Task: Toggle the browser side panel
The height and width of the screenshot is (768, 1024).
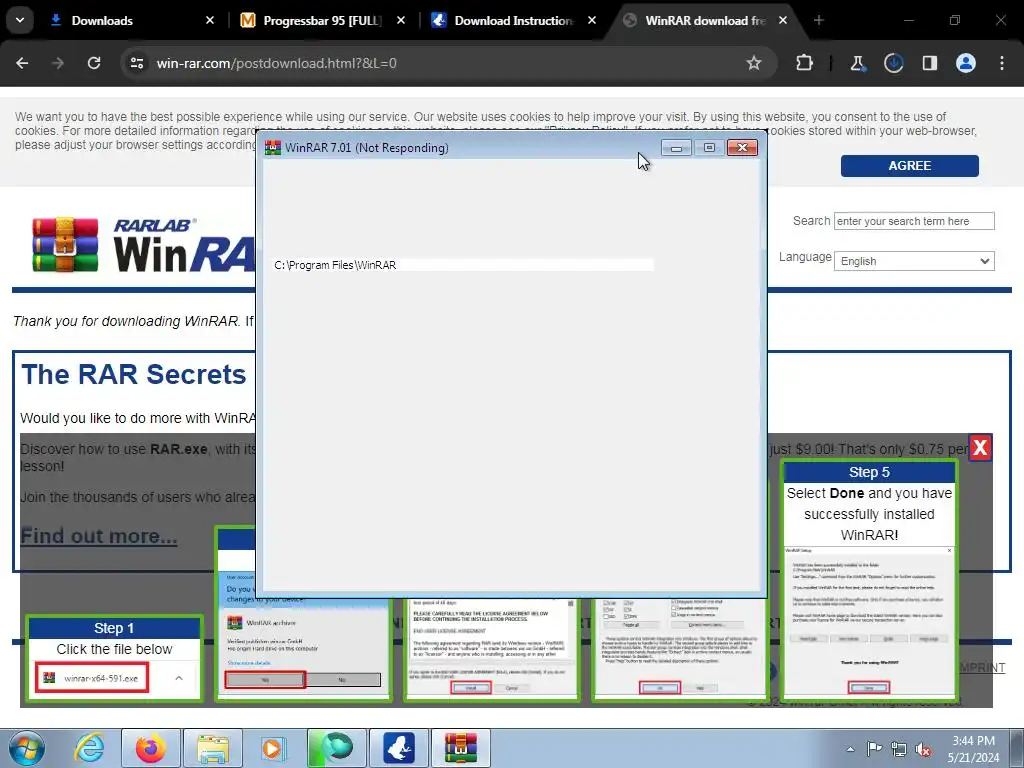Action: [929, 63]
